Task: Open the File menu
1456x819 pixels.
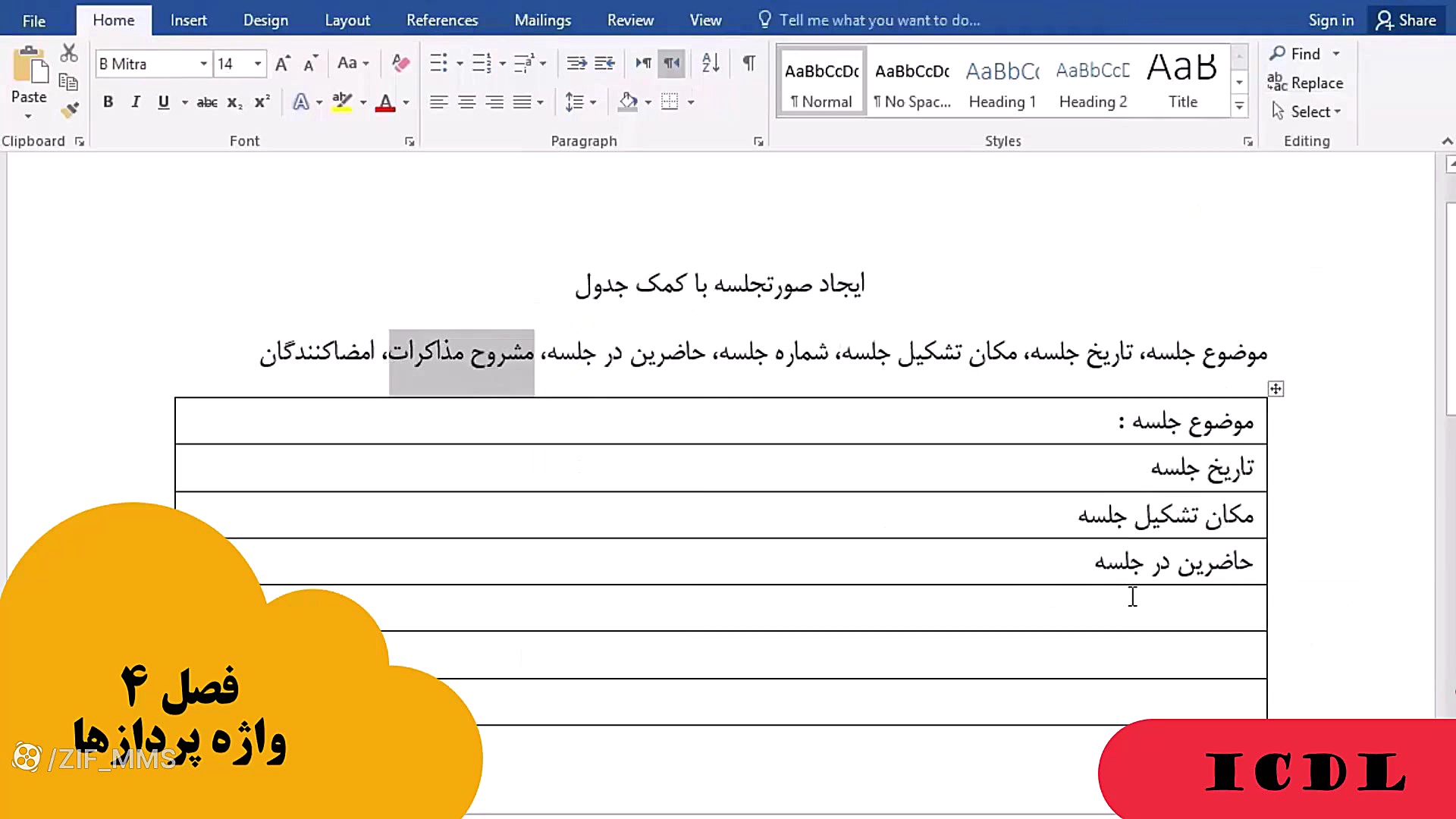Action: [x=33, y=20]
